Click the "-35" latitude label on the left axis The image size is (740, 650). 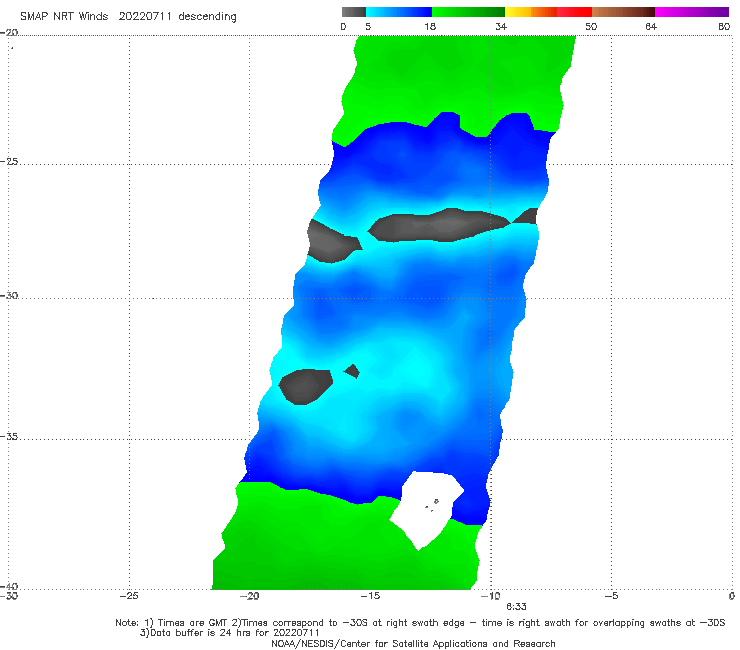(9, 436)
